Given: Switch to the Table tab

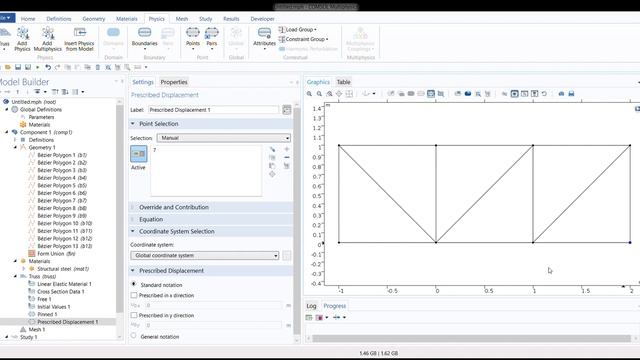Looking at the screenshot, I should tap(343, 82).
